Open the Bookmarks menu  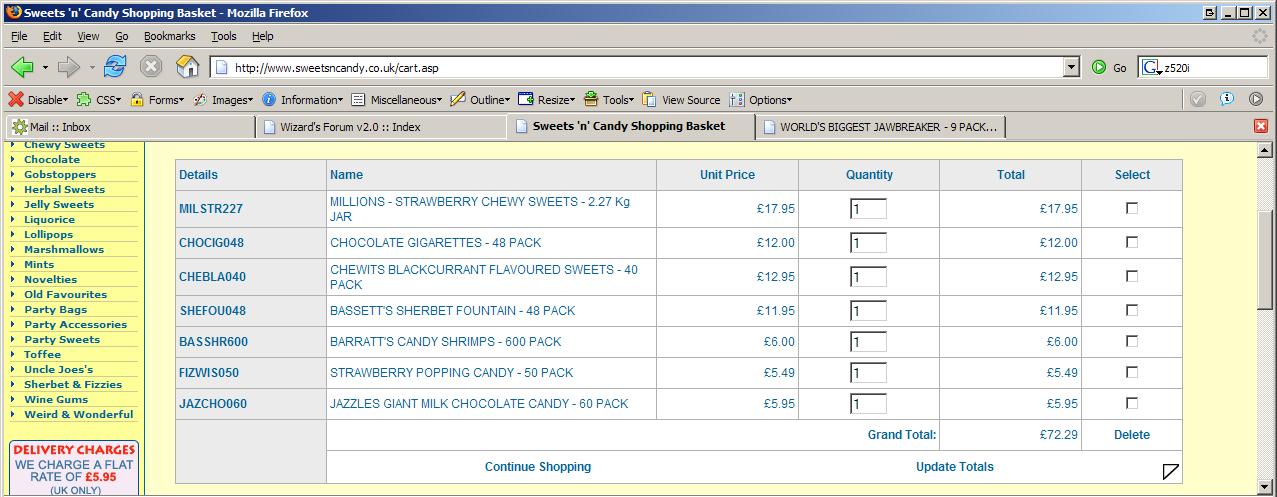click(x=169, y=36)
